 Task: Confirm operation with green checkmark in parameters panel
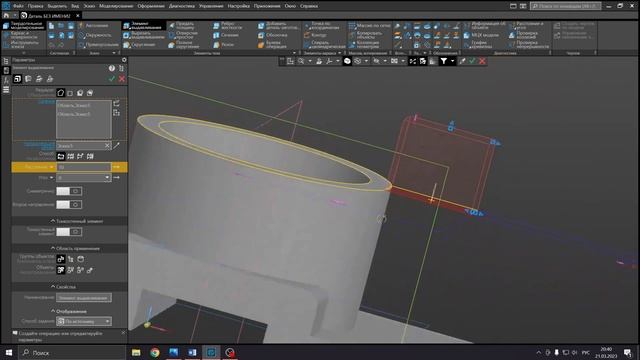coord(112,79)
